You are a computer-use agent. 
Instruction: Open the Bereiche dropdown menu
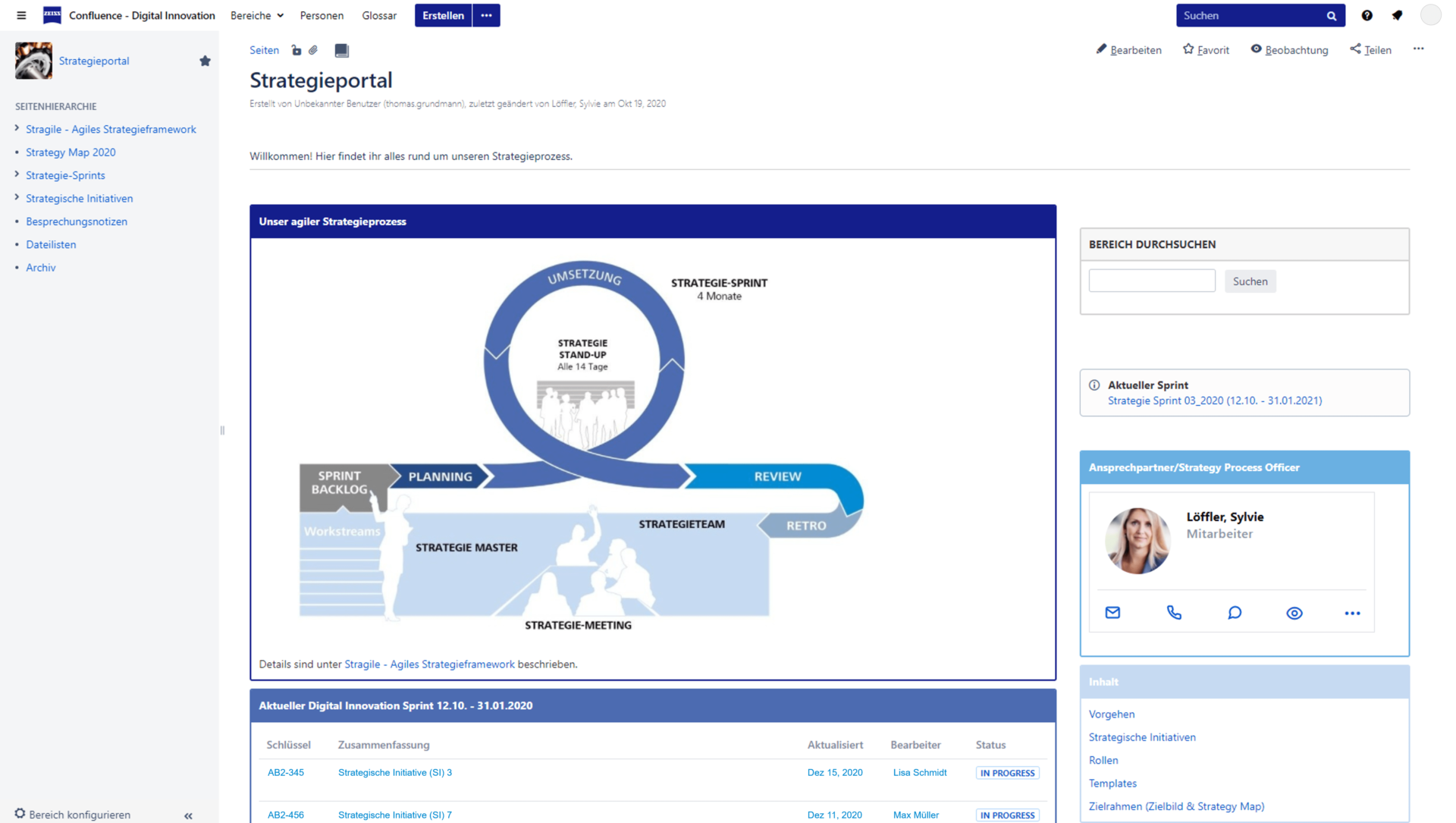click(x=256, y=15)
